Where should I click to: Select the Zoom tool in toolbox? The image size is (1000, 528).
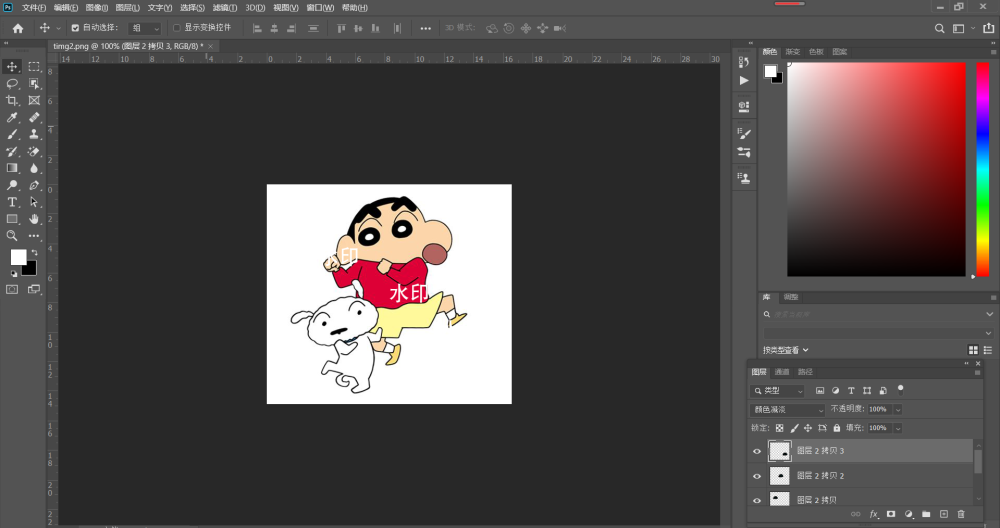(11, 235)
